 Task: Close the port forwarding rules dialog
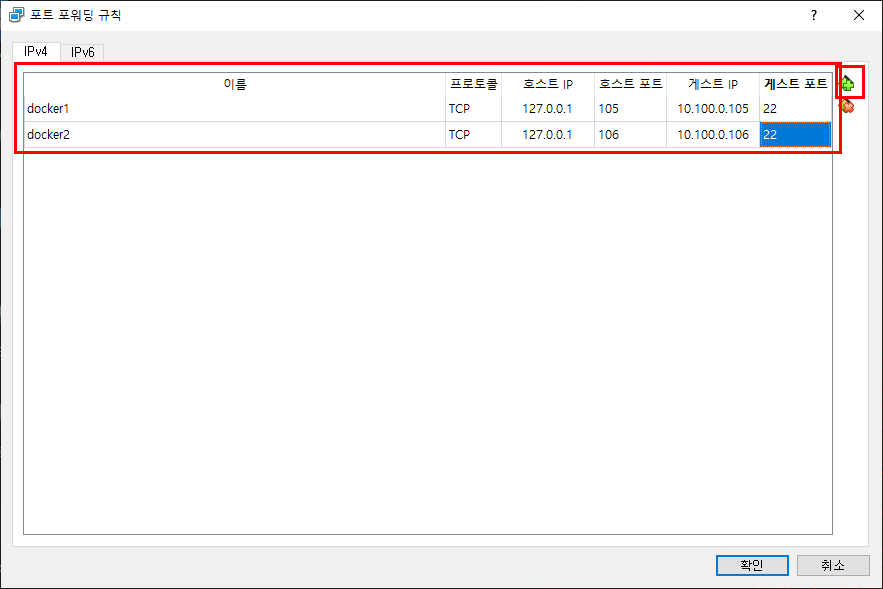[x=859, y=15]
